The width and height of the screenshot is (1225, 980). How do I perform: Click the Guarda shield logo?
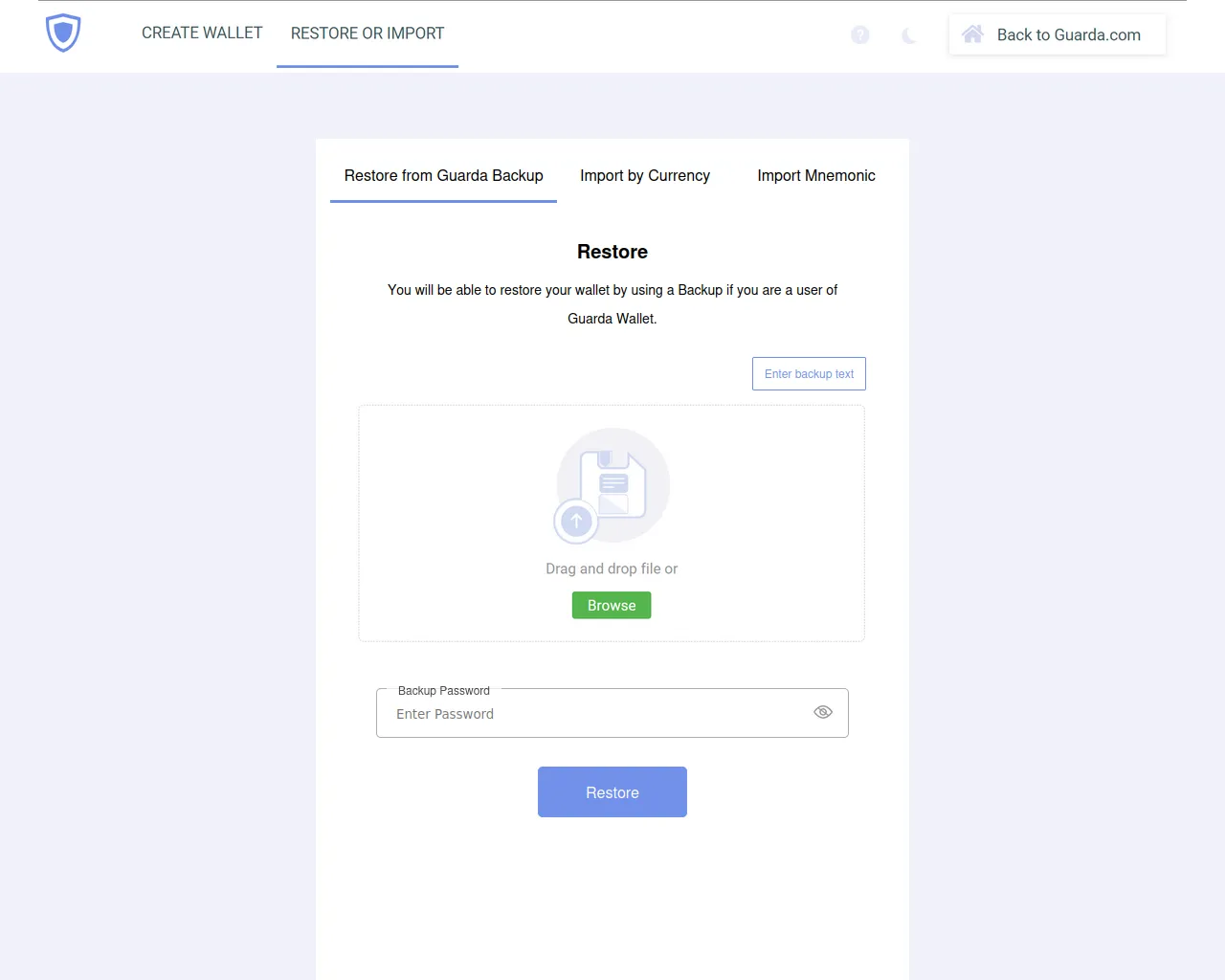pos(63,33)
